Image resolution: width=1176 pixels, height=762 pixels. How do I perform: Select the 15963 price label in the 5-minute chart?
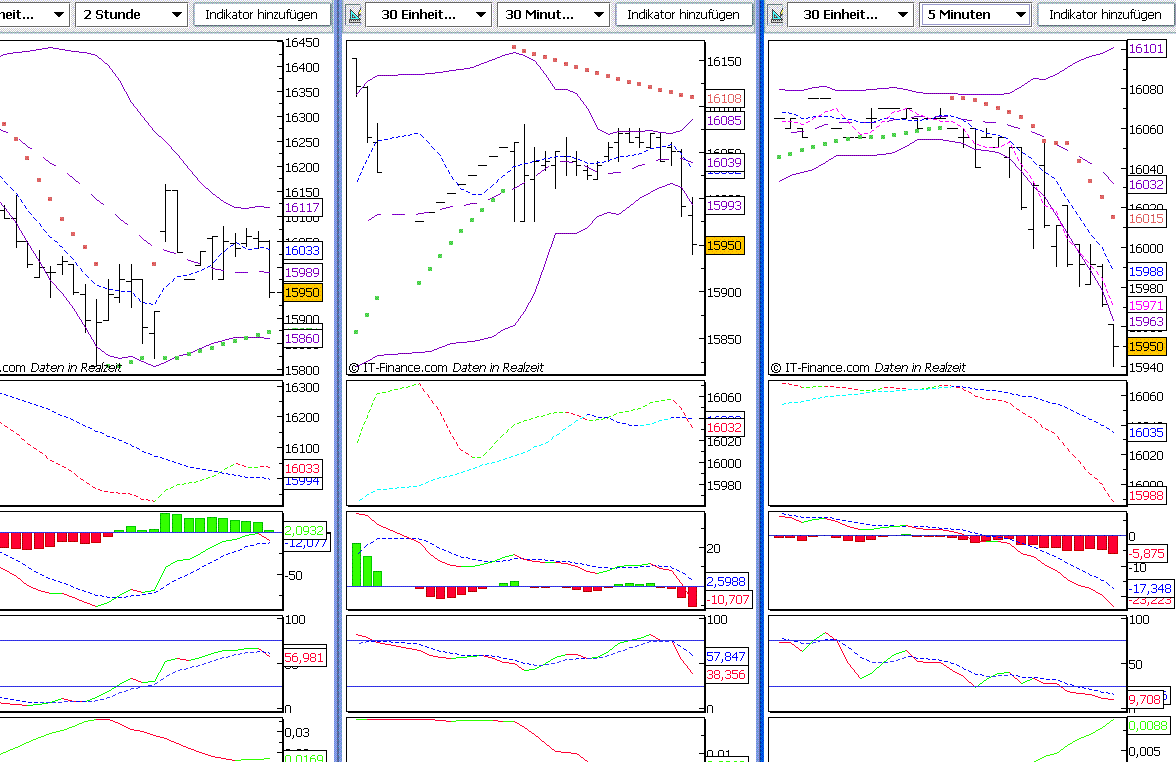click(1146, 322)
